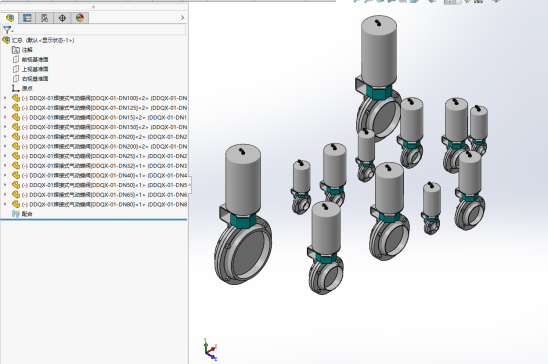Expand the DDQX-01-DN125 component
Viewport: 548px width, 364px height.
[5, 108]
